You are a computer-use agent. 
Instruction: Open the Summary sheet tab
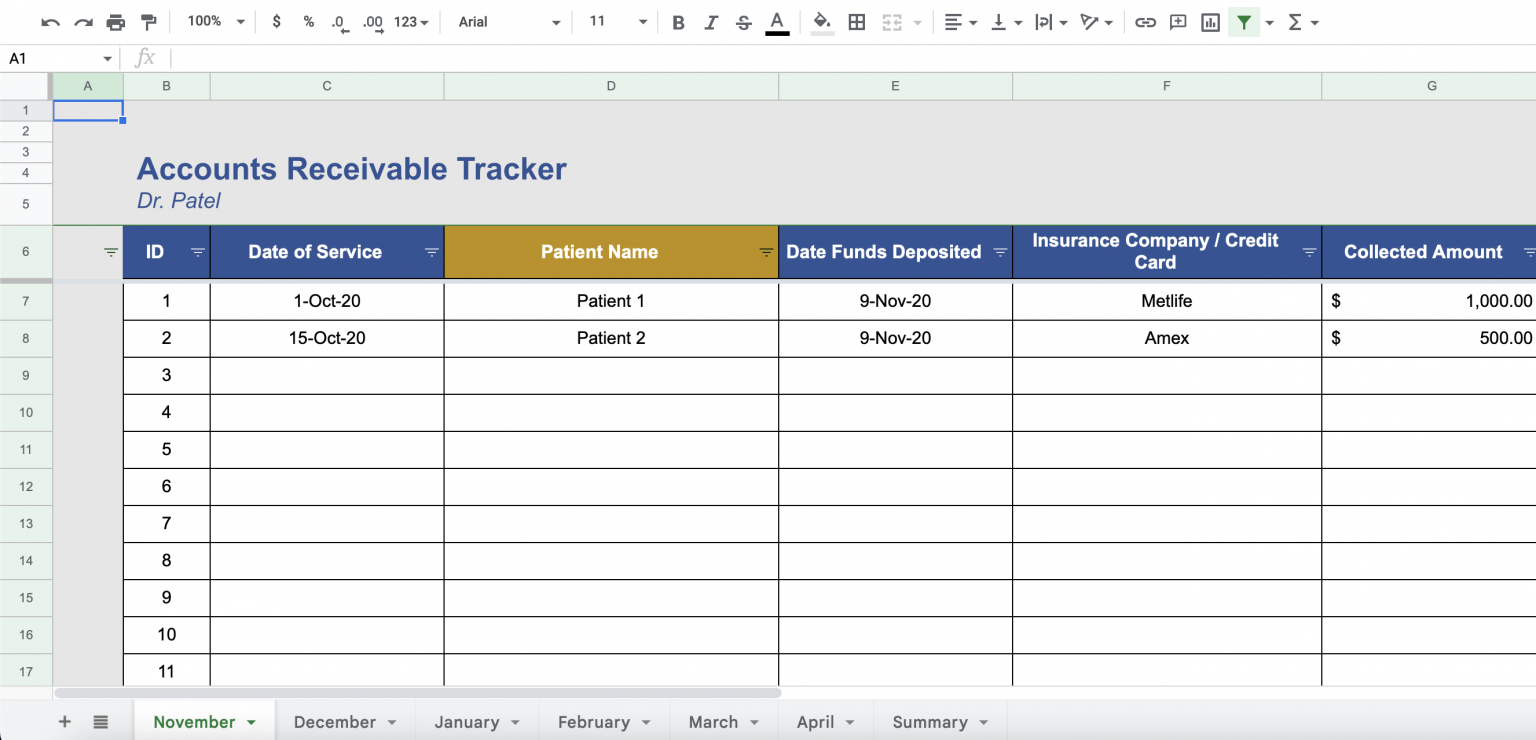[931, 721]
